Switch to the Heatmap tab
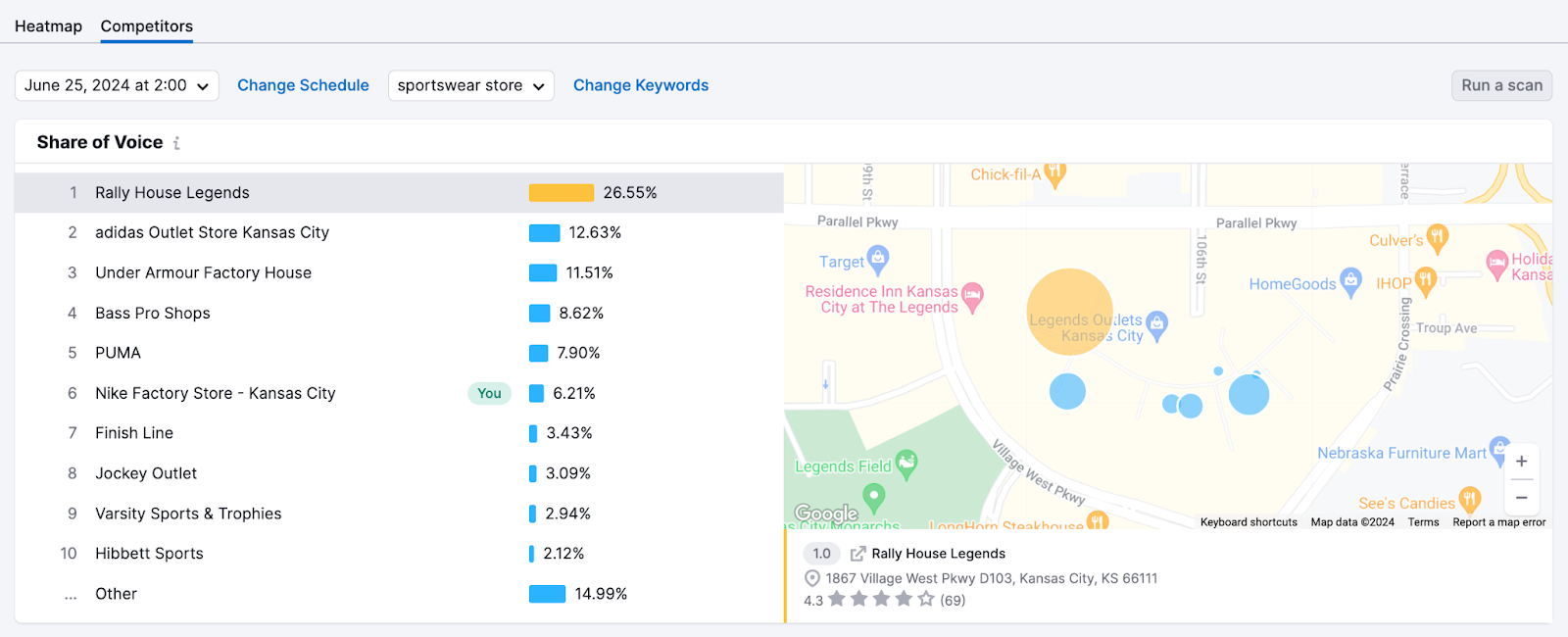This screenshot has width=1568, height=637. tap(48, 26)
